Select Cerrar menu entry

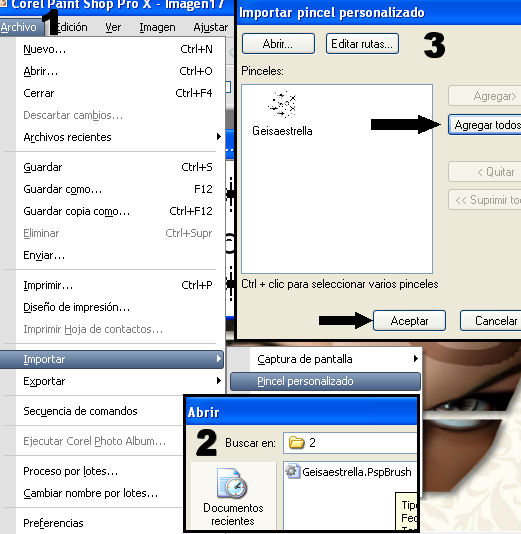click(x=118, y=93)
